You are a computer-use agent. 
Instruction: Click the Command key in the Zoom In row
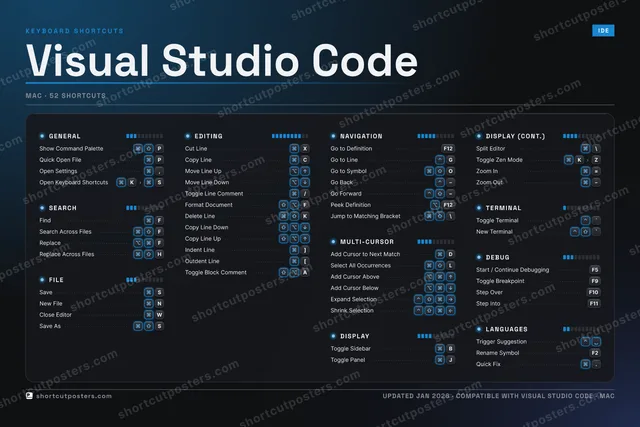point(585,171)
